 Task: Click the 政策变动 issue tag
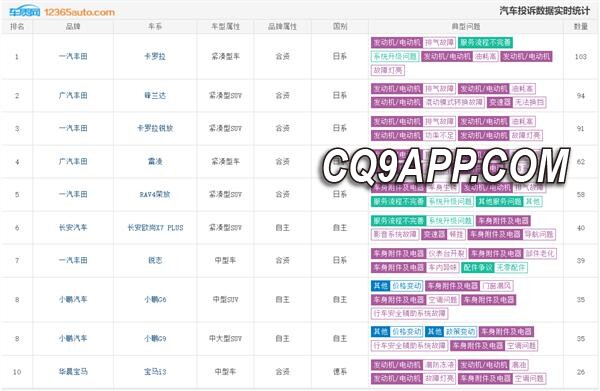460,332
